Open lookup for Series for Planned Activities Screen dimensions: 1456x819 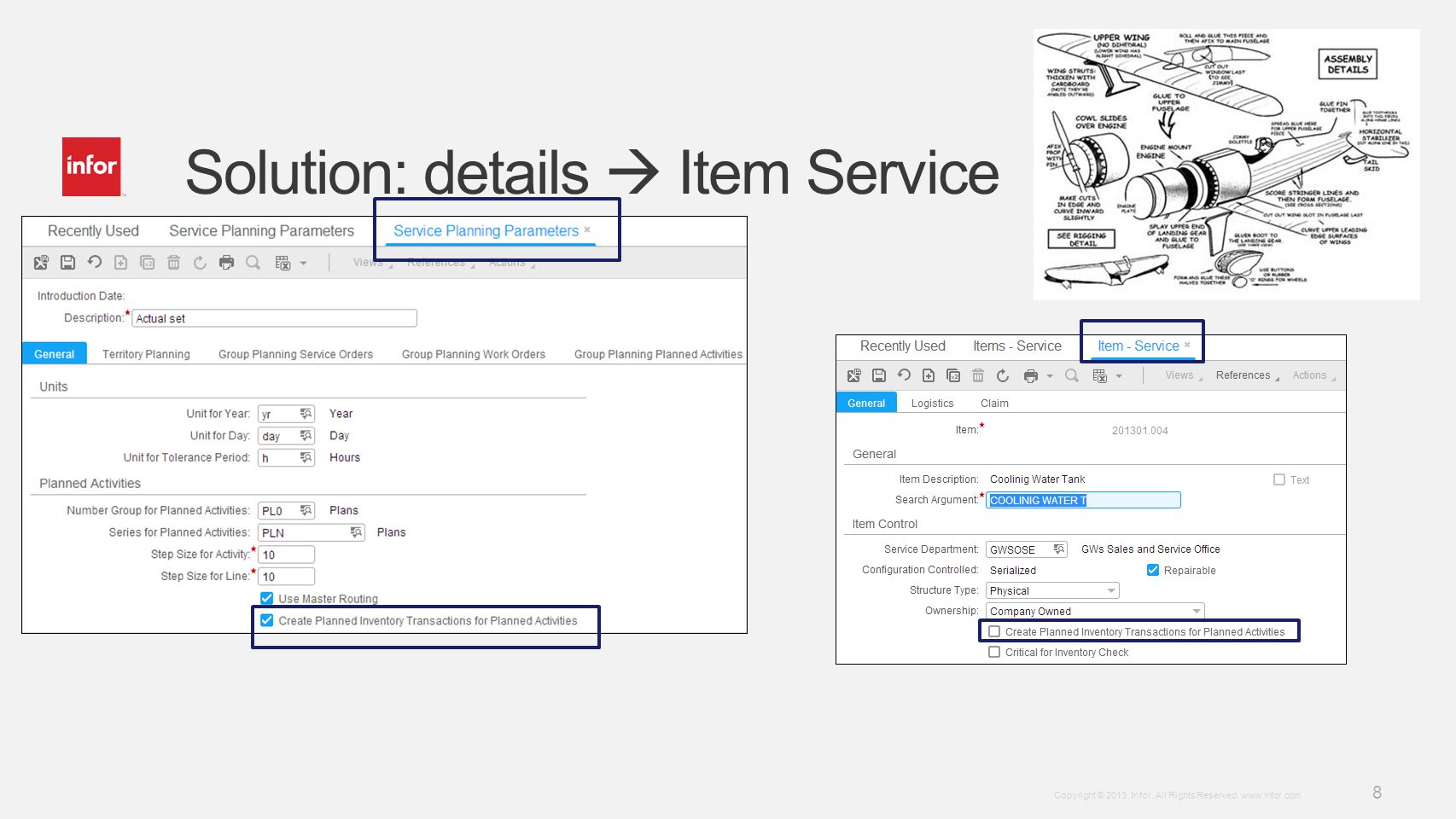click(x=357, y=532)
